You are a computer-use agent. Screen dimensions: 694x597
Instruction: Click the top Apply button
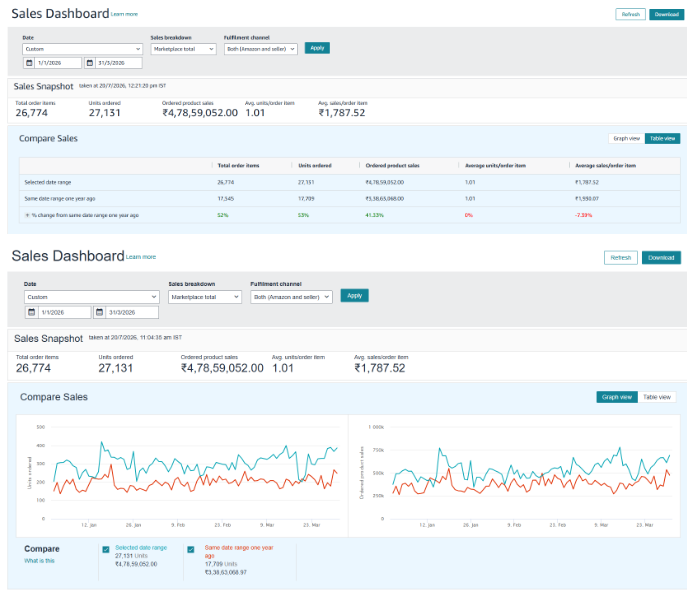coord(317,48)
